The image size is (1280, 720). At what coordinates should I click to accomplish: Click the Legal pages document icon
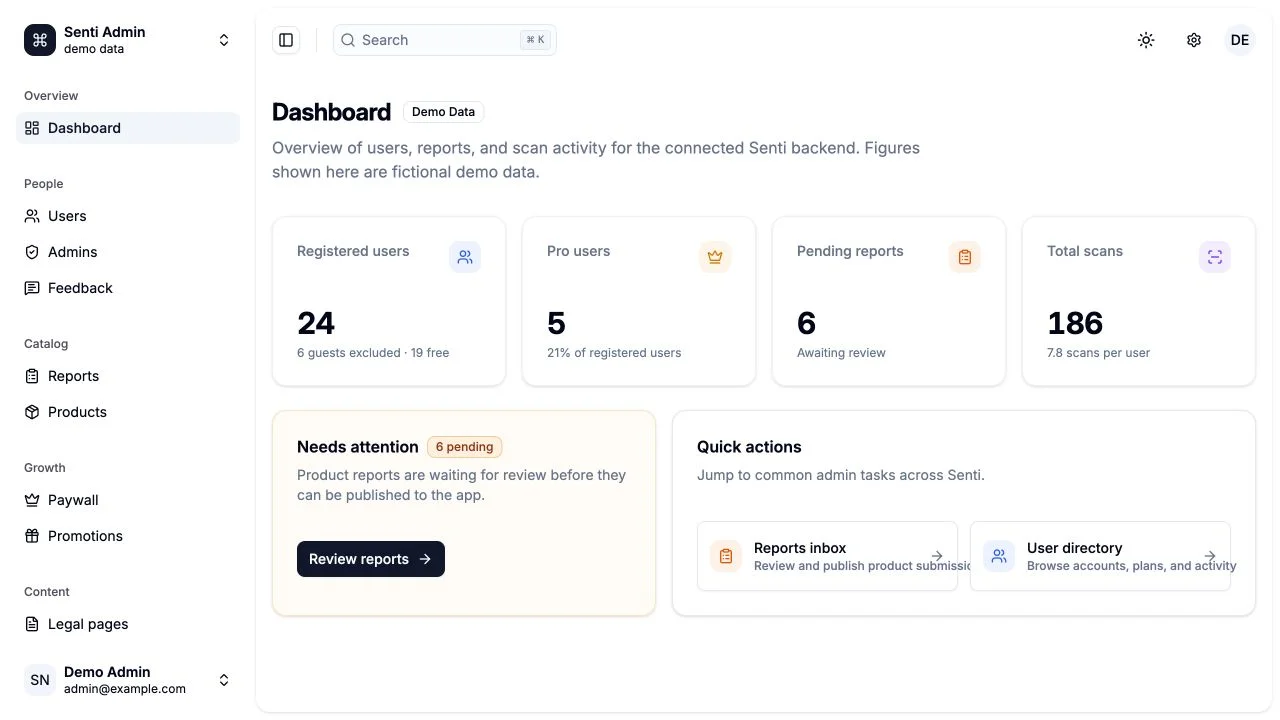pyautogui.click(x=32, y=624)
